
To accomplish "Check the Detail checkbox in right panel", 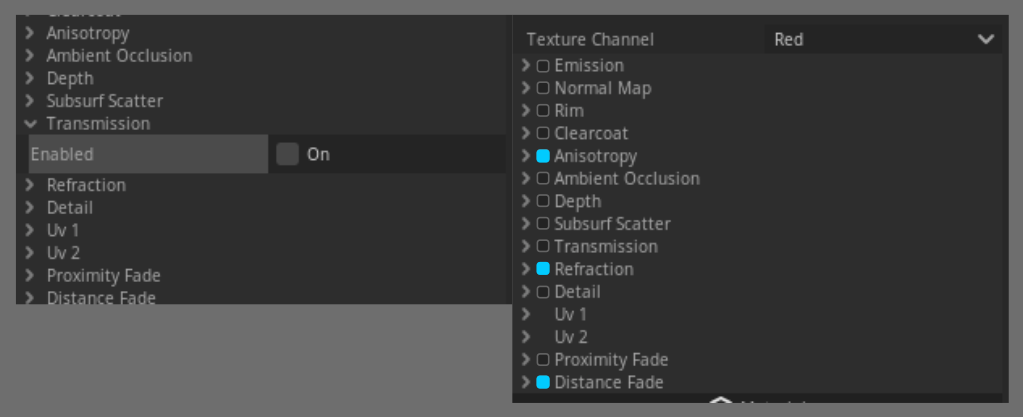I will pyautogui.click(x=543, y=292).
